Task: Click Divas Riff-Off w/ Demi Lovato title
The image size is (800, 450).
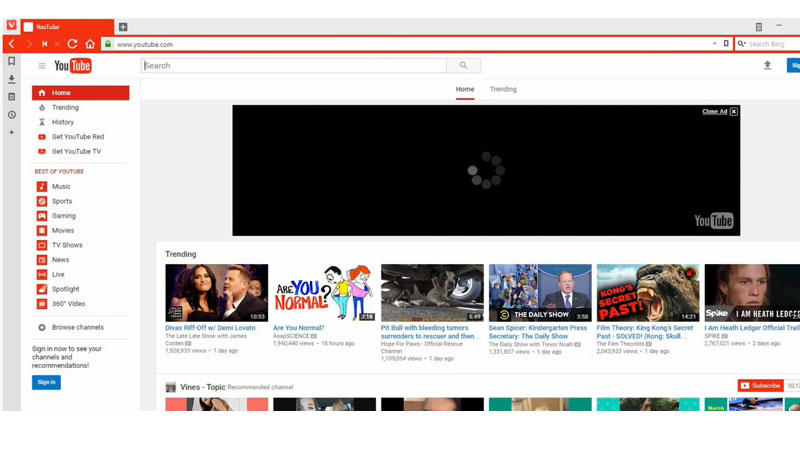Action: (x=210, y=328)
